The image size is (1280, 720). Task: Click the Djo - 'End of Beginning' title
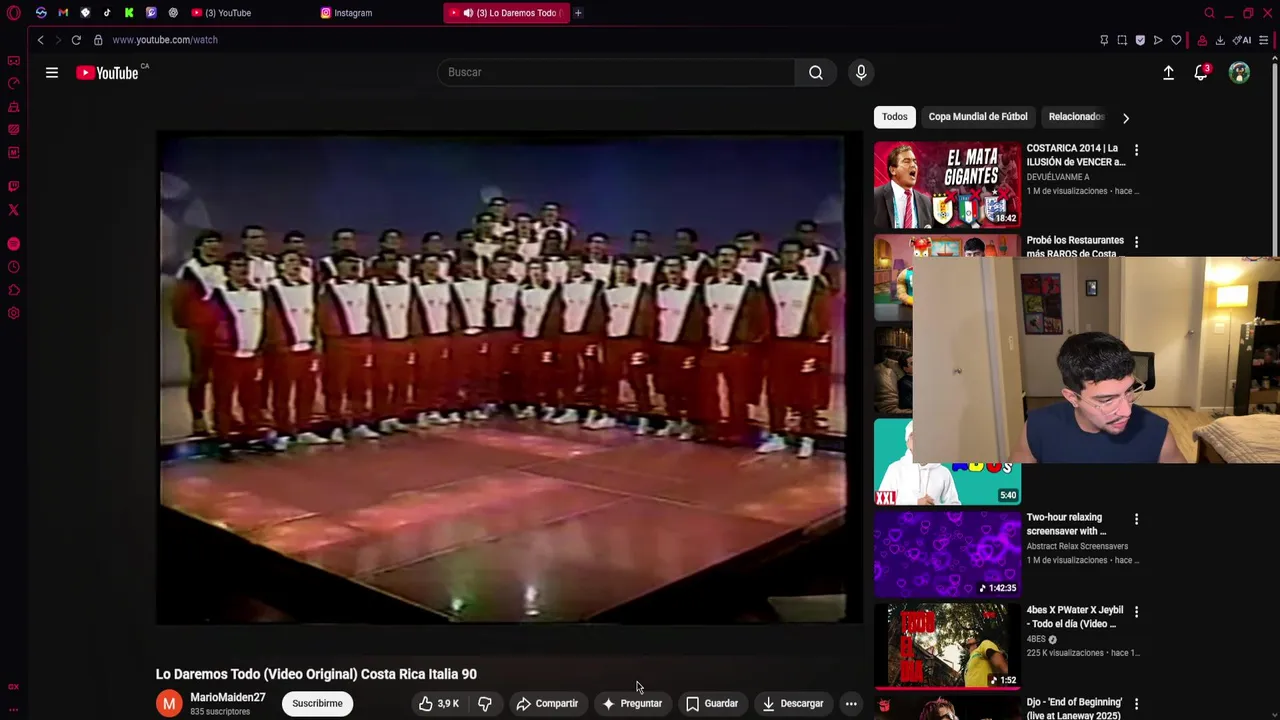point(1075,708)
